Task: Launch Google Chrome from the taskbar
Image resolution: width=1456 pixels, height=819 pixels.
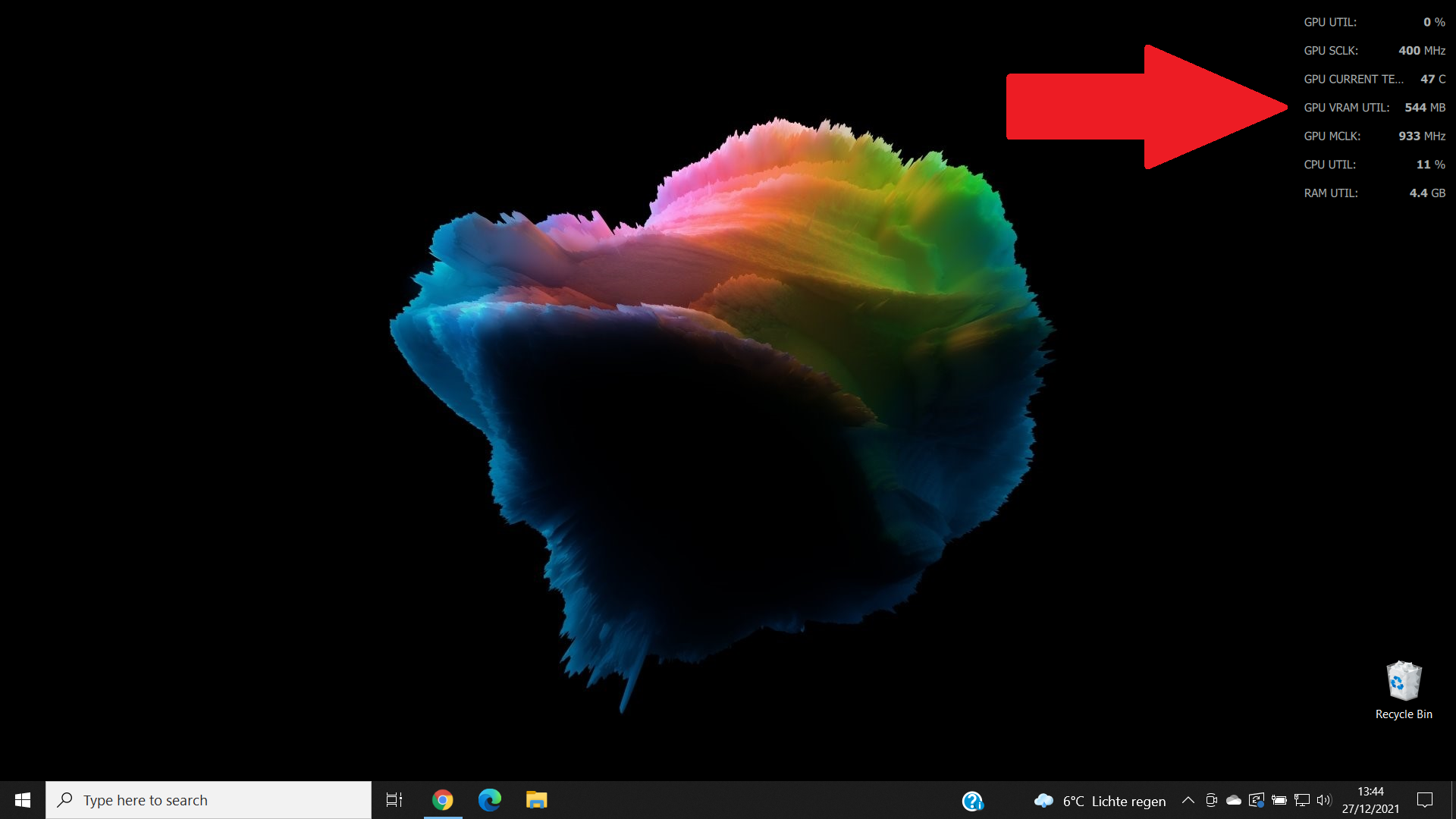Action: (443, 800)
